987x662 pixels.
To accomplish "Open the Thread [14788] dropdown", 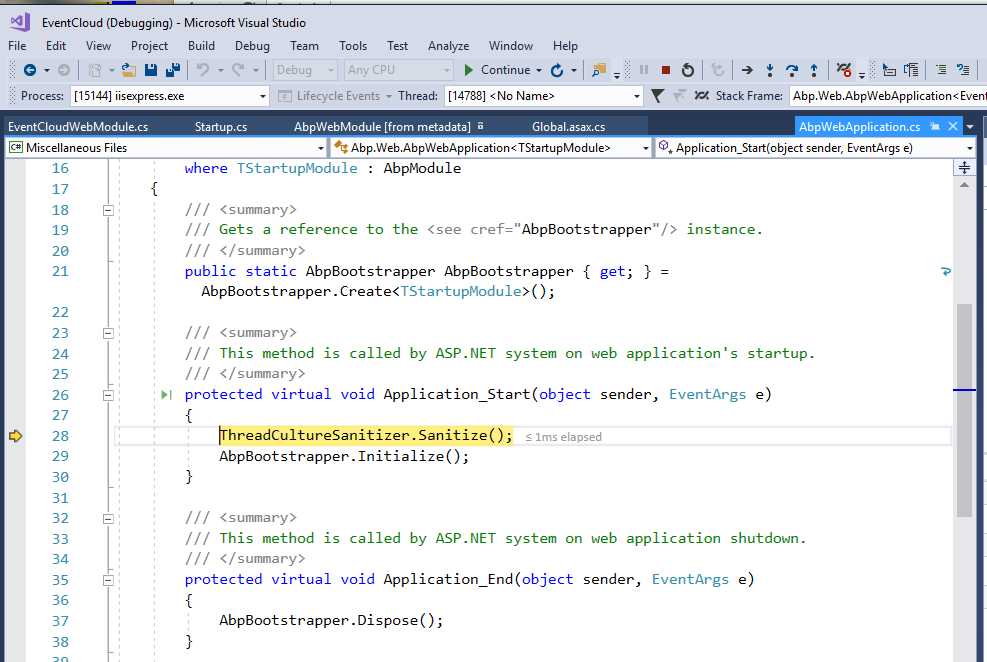I will (544, 96).
